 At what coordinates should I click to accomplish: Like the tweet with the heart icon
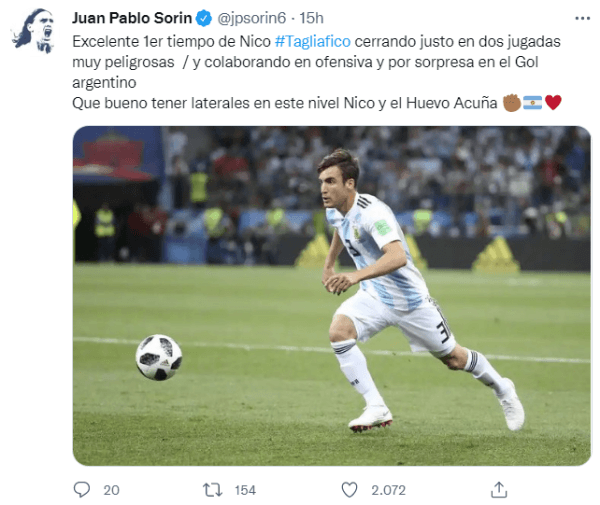349,490
